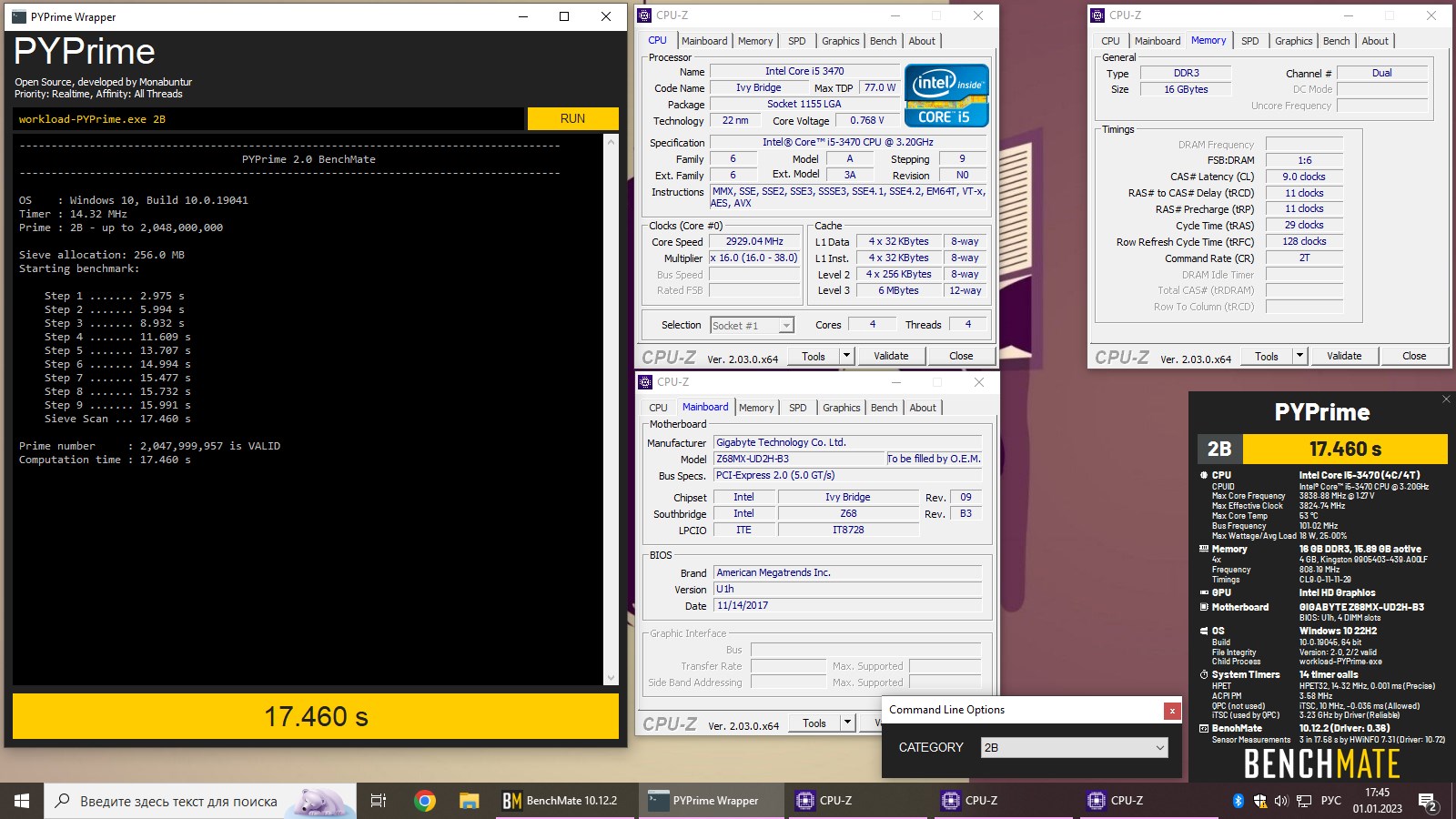Image resolution: width=1456 pixels, height=819 pixels.
Task: Open File Explorer from the taskbar
Action: [469, 801]
